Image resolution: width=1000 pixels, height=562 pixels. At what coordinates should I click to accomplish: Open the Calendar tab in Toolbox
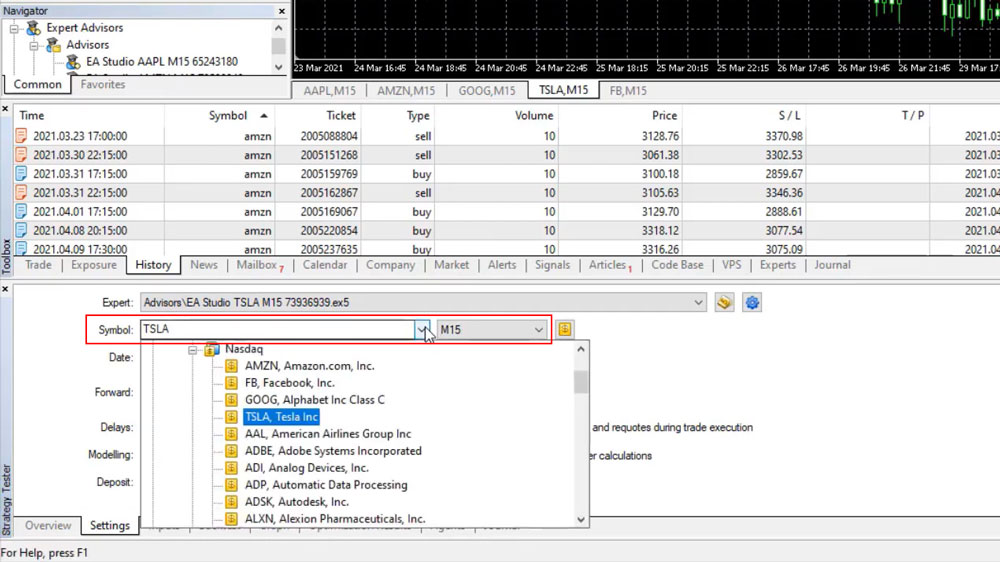click(325, 265)
